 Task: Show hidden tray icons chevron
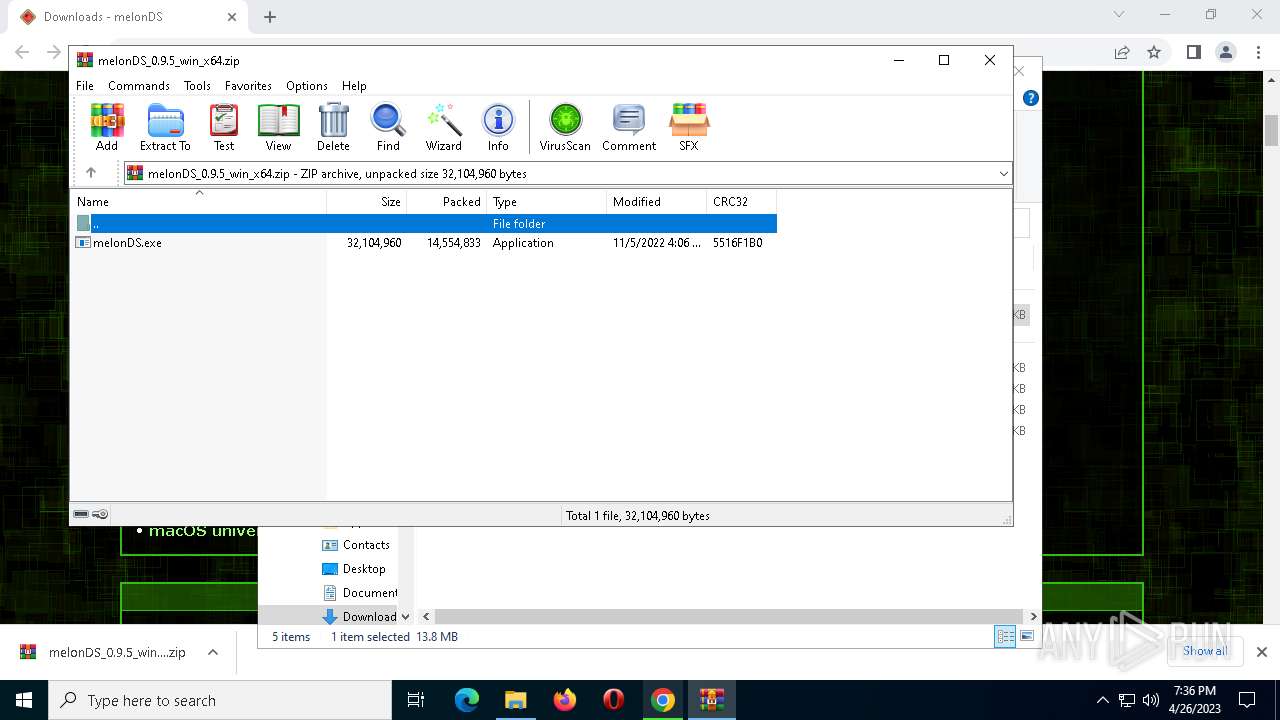click(1102, 700)
